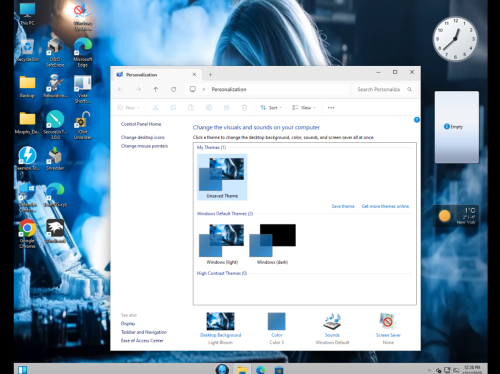The image size is (500, 374).
Task: Click the alien head taskbar icon
Action: (222, 369)
